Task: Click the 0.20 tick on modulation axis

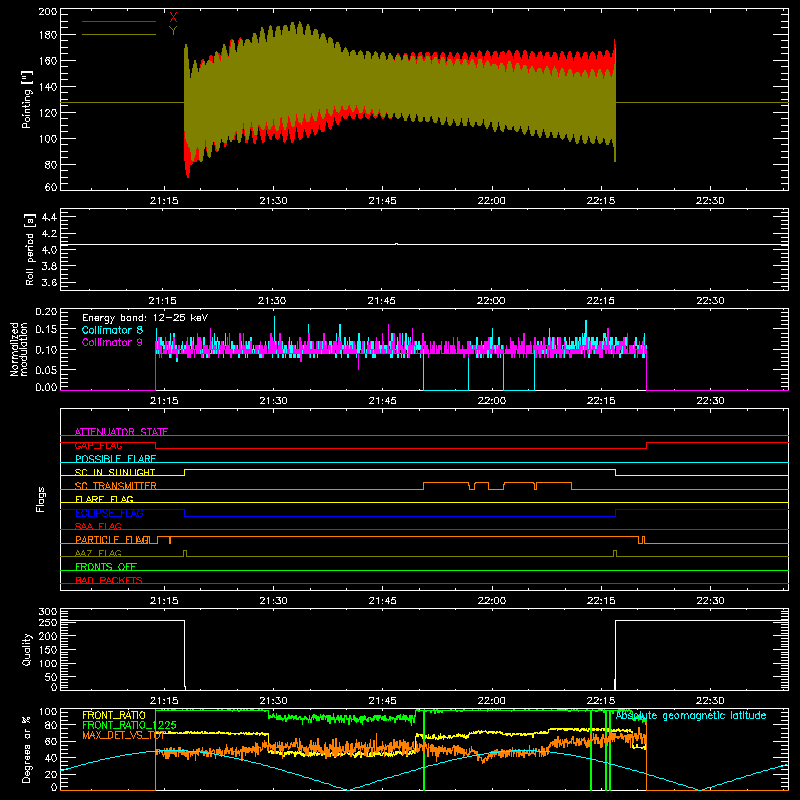Action: [x=46, y=312]
